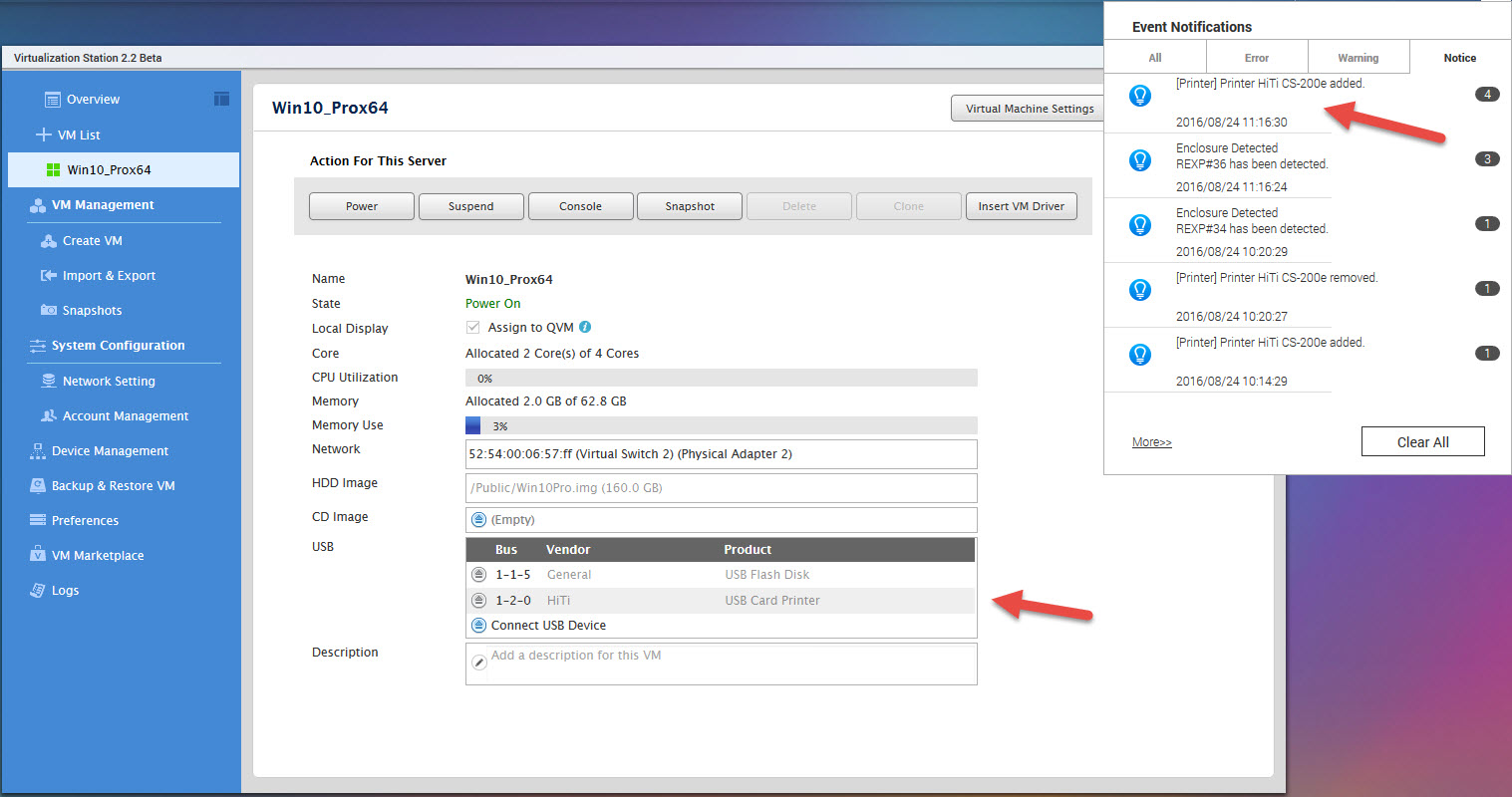The height and width of the screenshot is (797, 1512).
Task: Open the info icon beside Assign to QVM
Action: coord(585,327)
